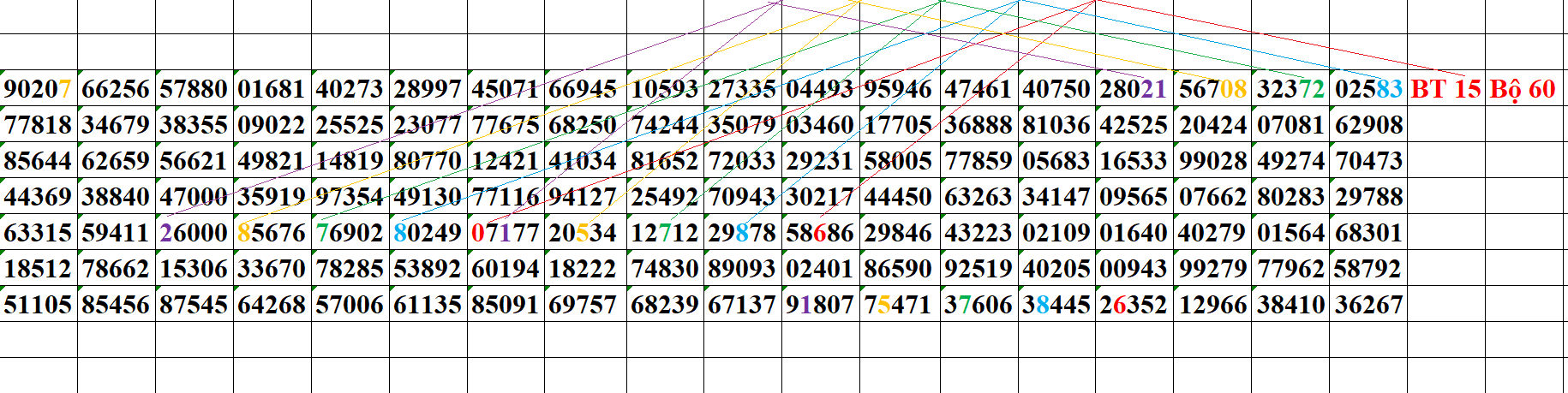The image size is (1568, 393).
Task: Click the cell containing 75471
Action: click(899, 305)
